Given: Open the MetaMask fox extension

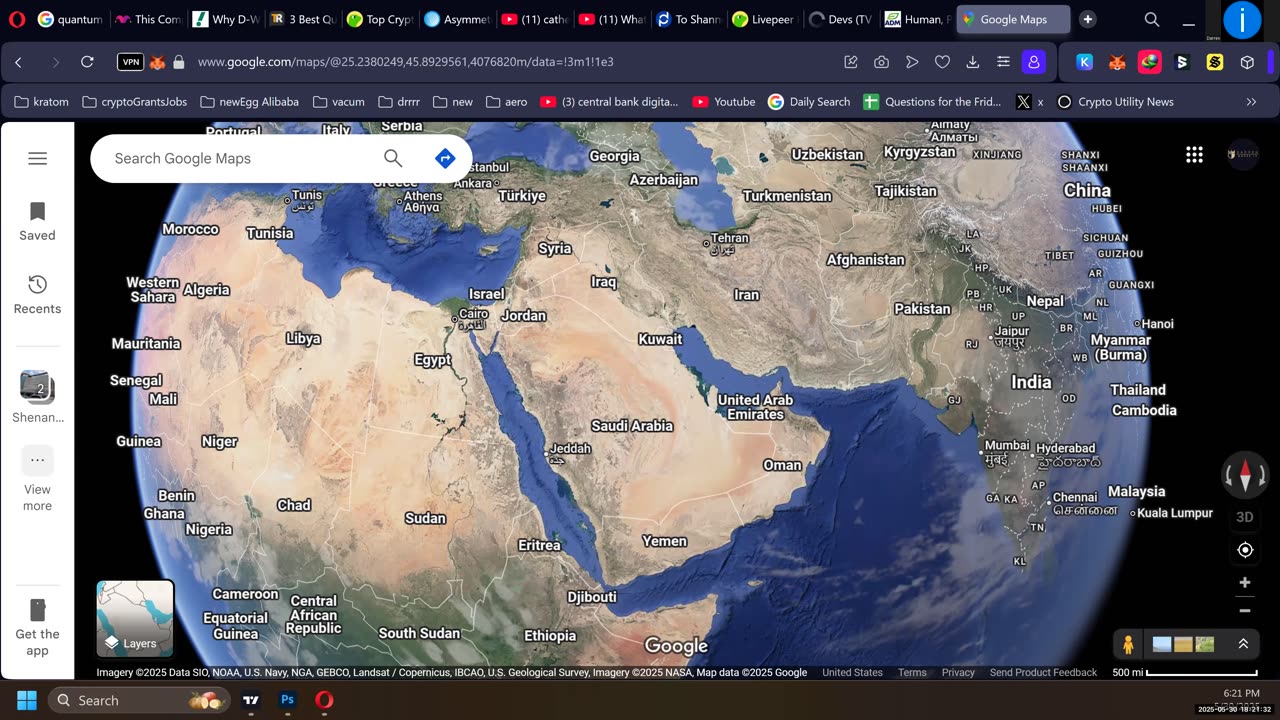Looking at the screenshot, I should [x=1117, y=62].
